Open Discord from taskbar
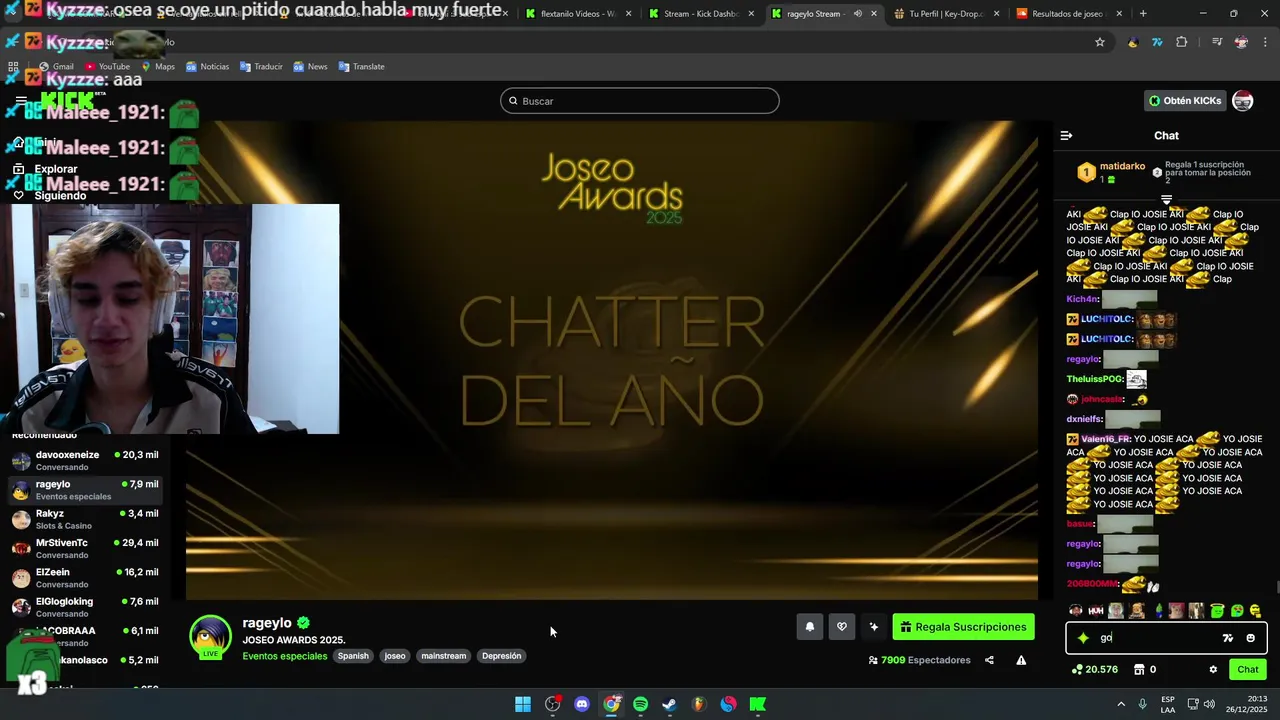This screenshot has width=1280, height=720. tap(582, 704)
